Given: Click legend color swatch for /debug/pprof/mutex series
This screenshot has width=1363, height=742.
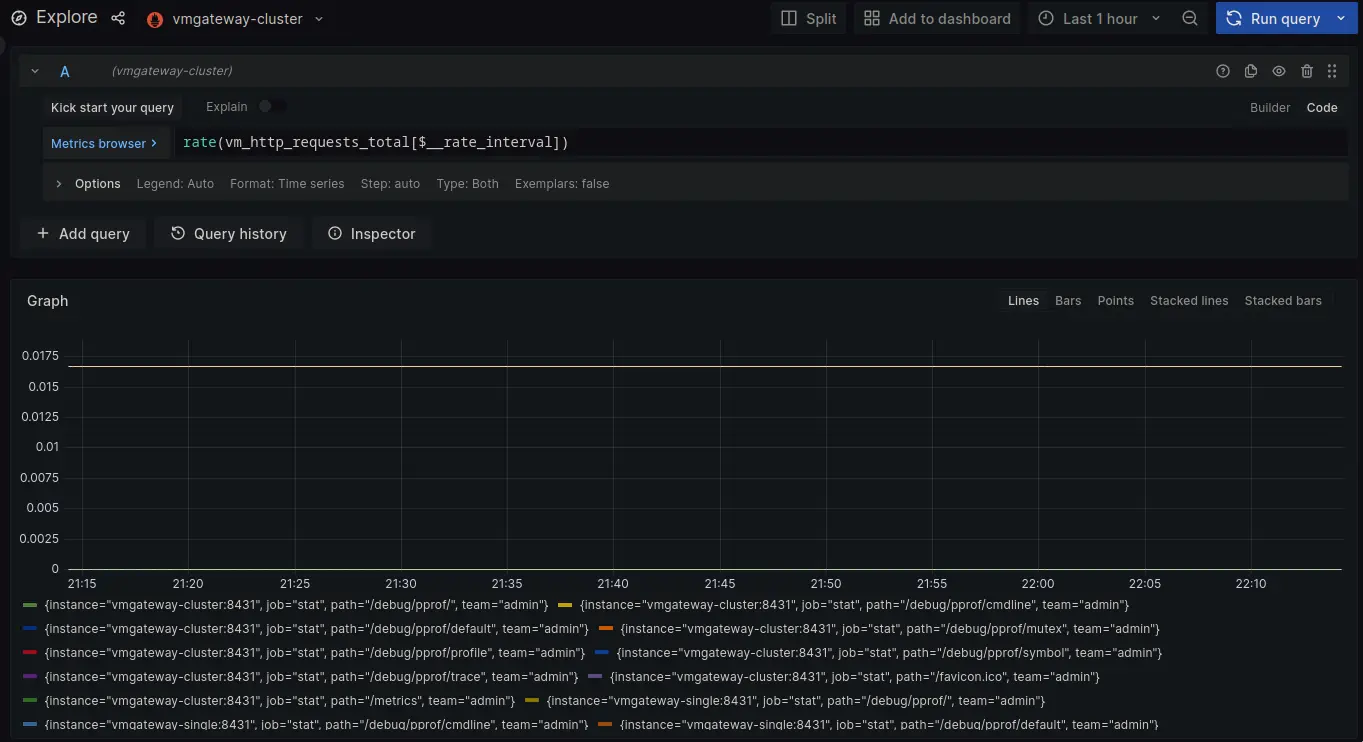Looking at the screenshot, I should pyautogui.click(x=605, y=629).
